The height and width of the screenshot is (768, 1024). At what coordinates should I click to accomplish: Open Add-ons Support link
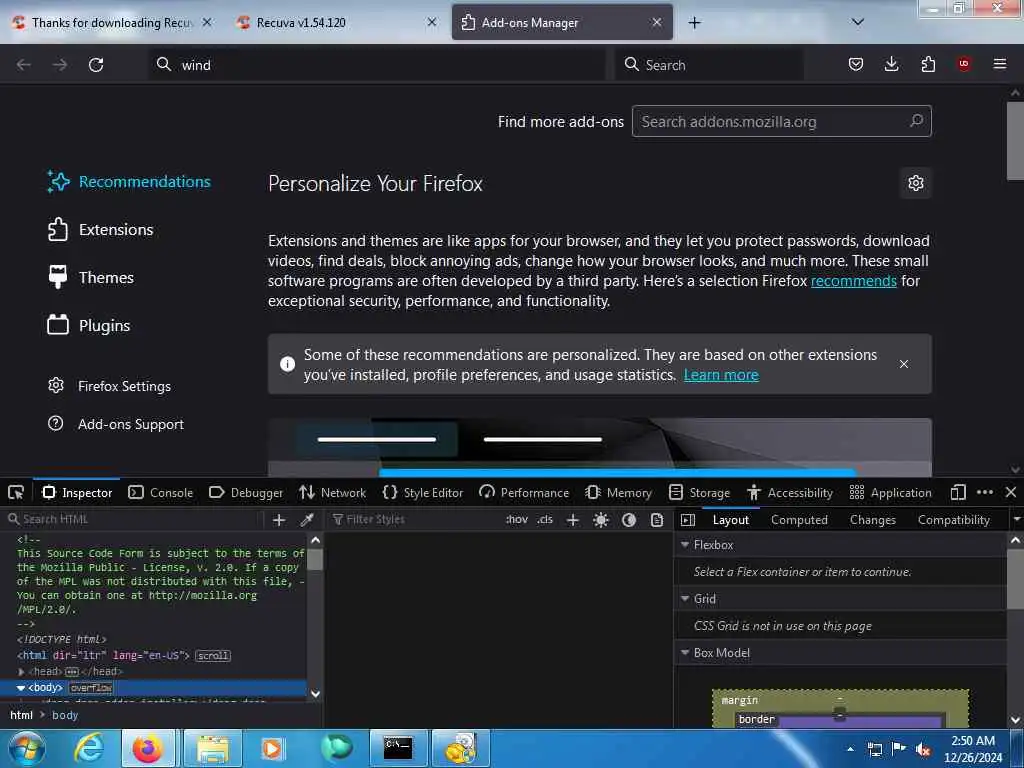coord(116,424)
